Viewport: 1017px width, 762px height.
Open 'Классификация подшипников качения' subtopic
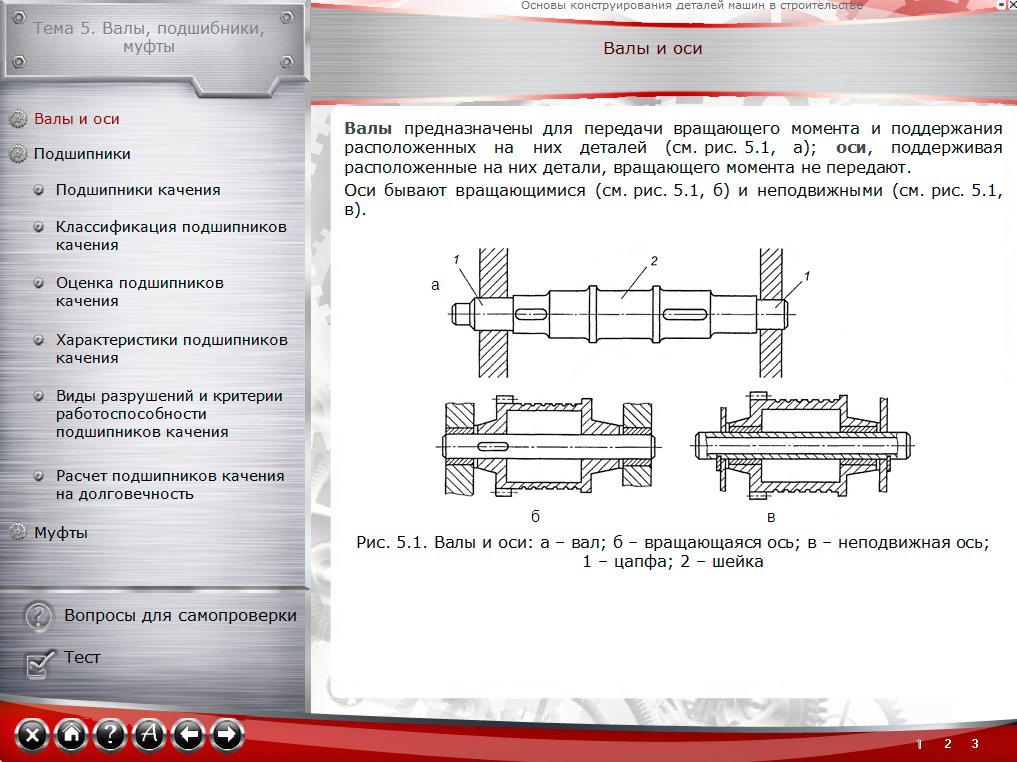(x=171, y=236)
